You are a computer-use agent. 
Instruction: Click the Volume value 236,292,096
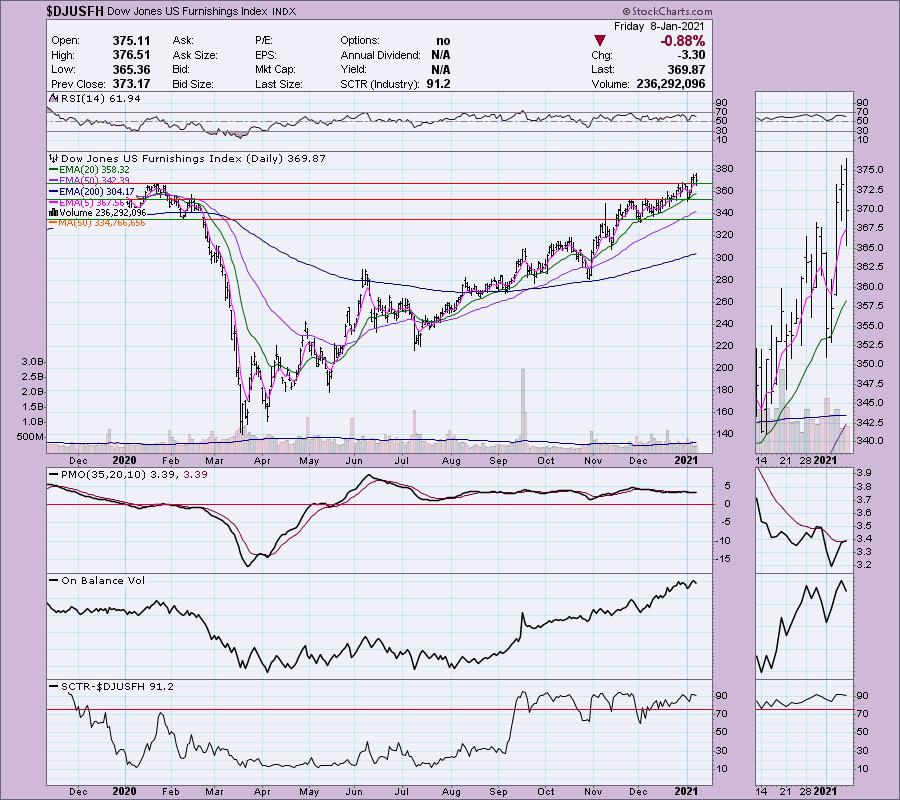click(x=670, y=84)
